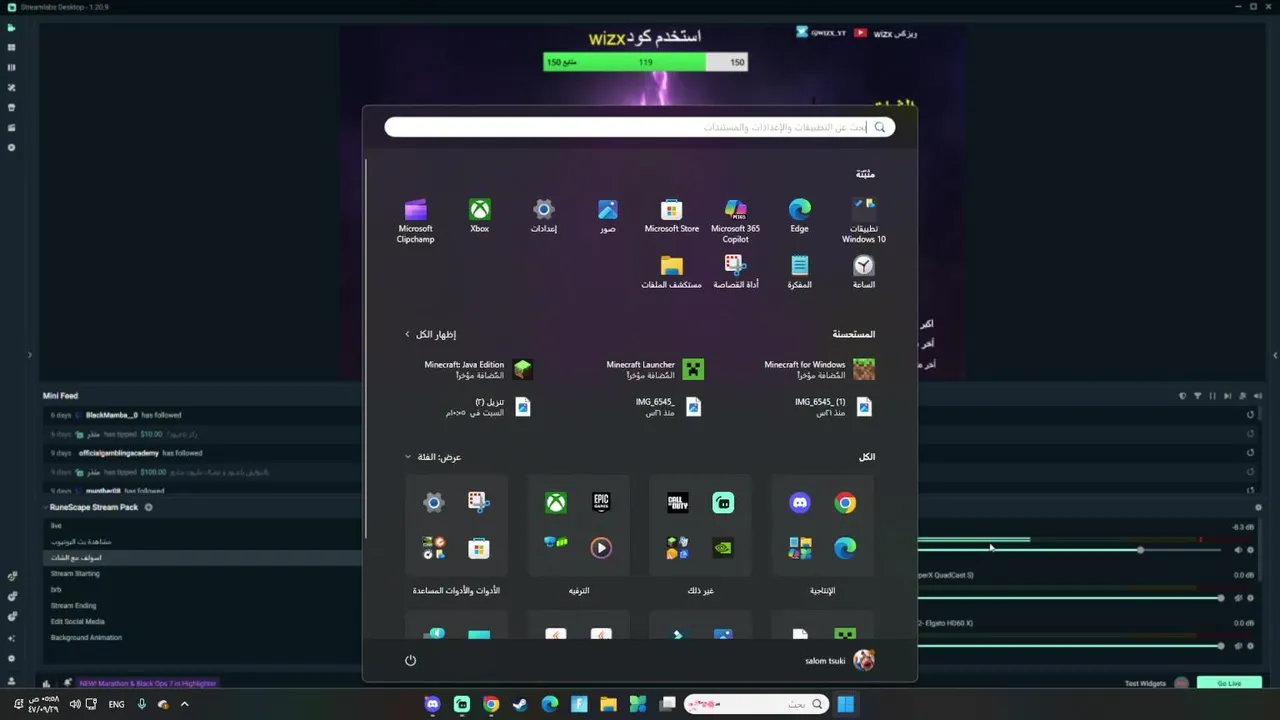1280x720 pixels.
Task: Open the pinned Clock (الساعة) app
Action: 863,272
